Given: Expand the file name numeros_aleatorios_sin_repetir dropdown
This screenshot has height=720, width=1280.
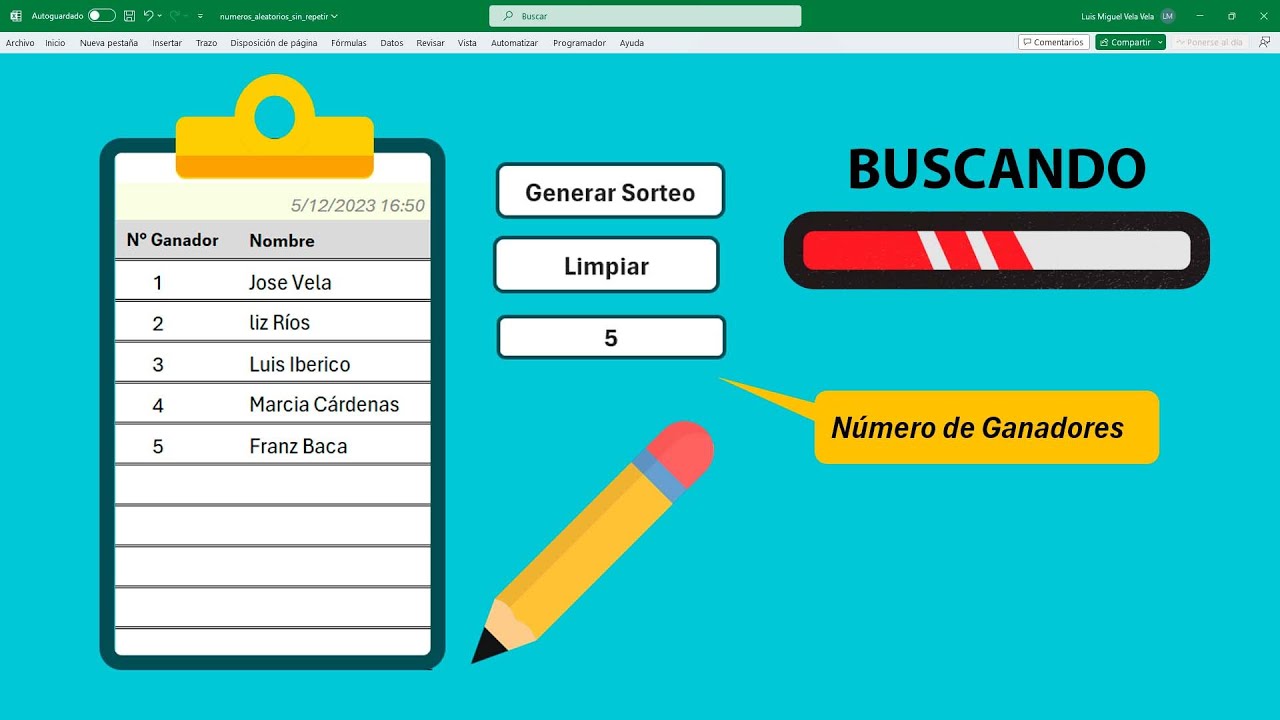Looking at the screenshot, I should pyautogui.click(x=334, y=16).
